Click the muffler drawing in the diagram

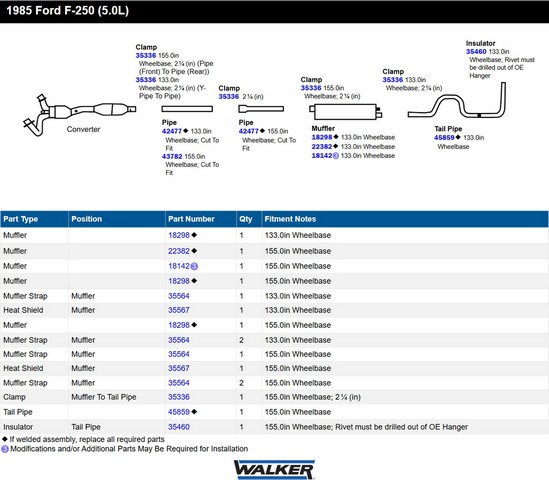[x=346, y=112]
